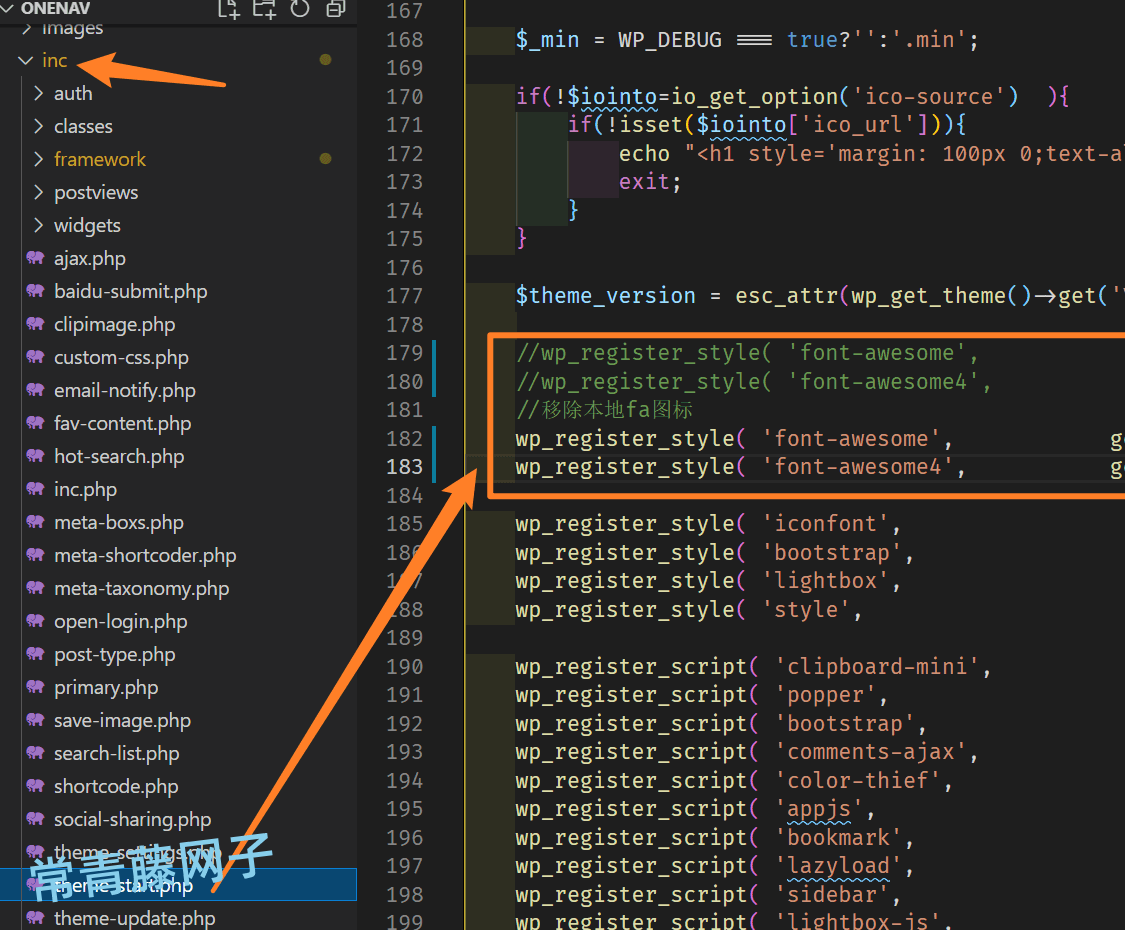Click $theme_version variable on line 177

606,296
